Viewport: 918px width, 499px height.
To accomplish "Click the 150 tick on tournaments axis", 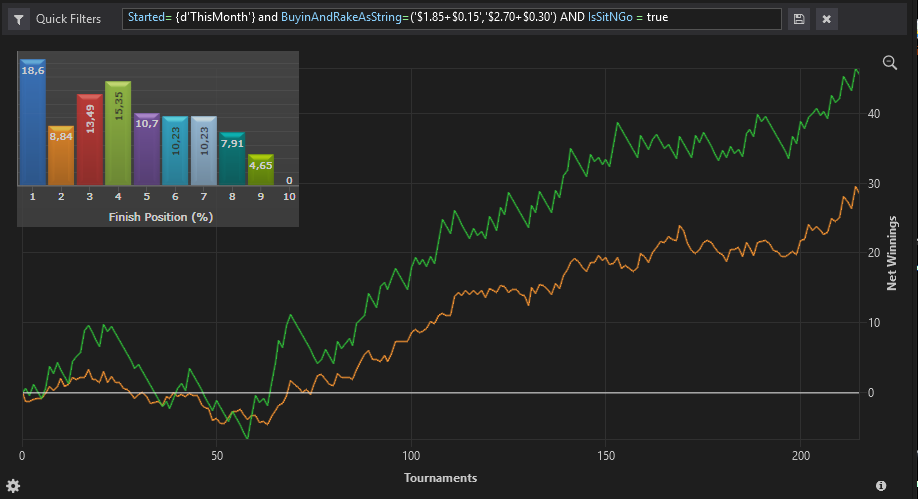I will [x=606, y=456].
